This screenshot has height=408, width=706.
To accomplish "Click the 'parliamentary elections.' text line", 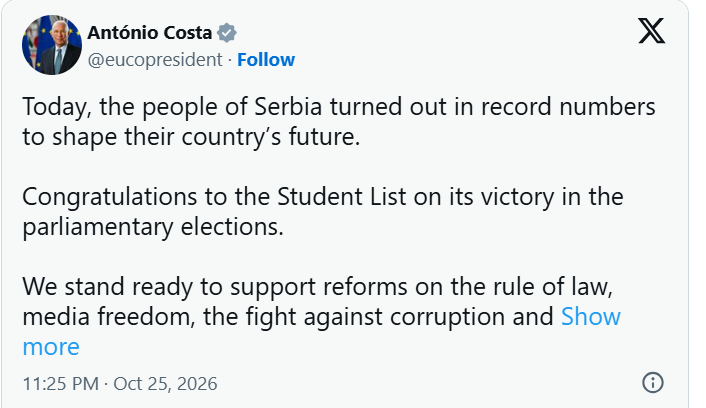I will coord(153,227).
